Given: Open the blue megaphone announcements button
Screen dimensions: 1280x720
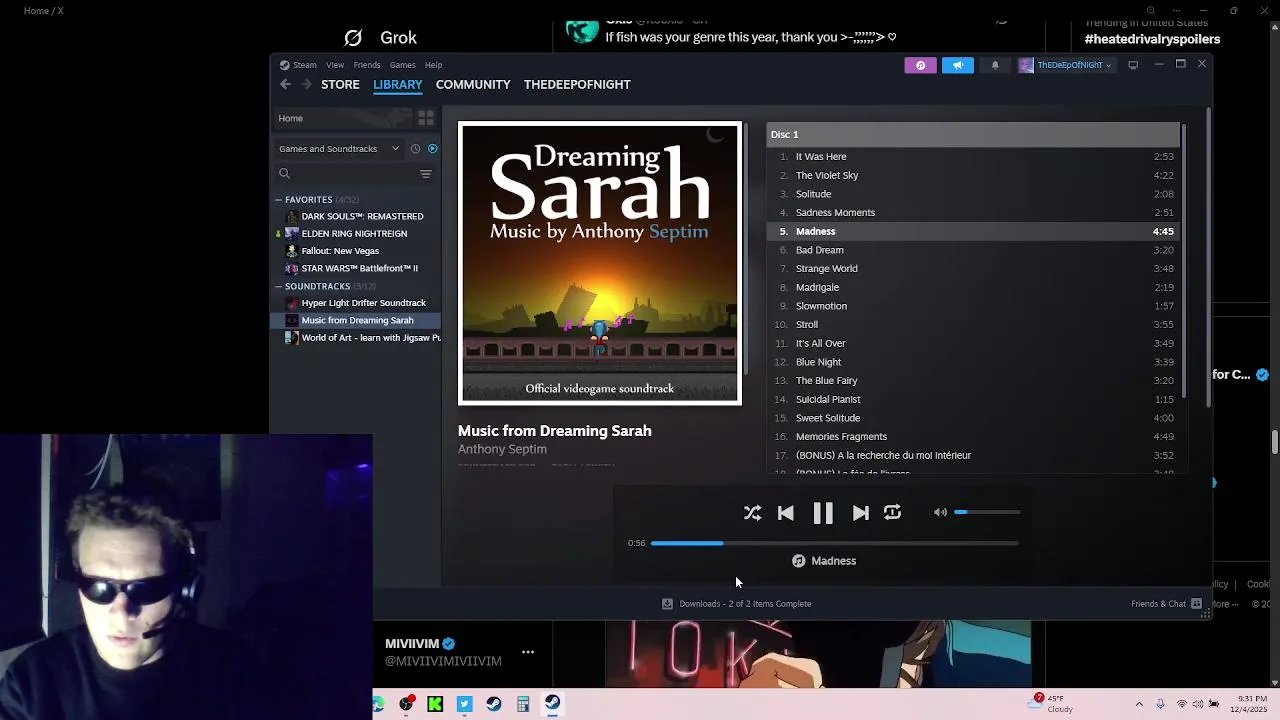Looking at the screenshot, I should point(957,65).
